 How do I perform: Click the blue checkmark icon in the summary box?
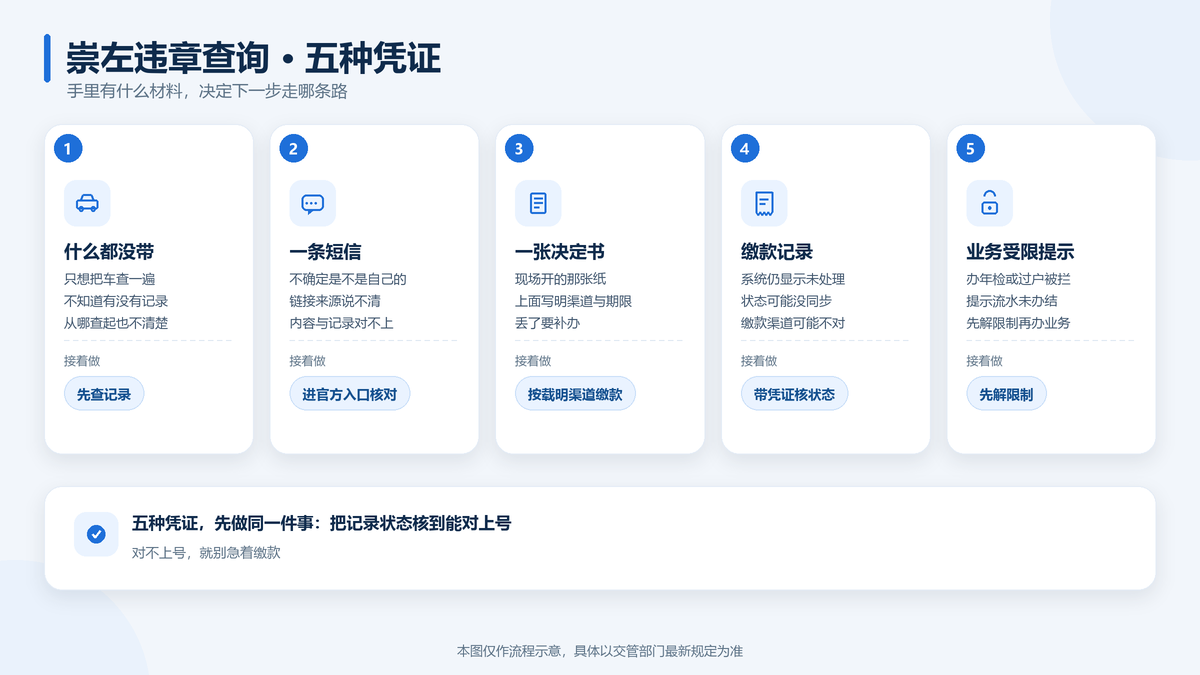point(96,534)
